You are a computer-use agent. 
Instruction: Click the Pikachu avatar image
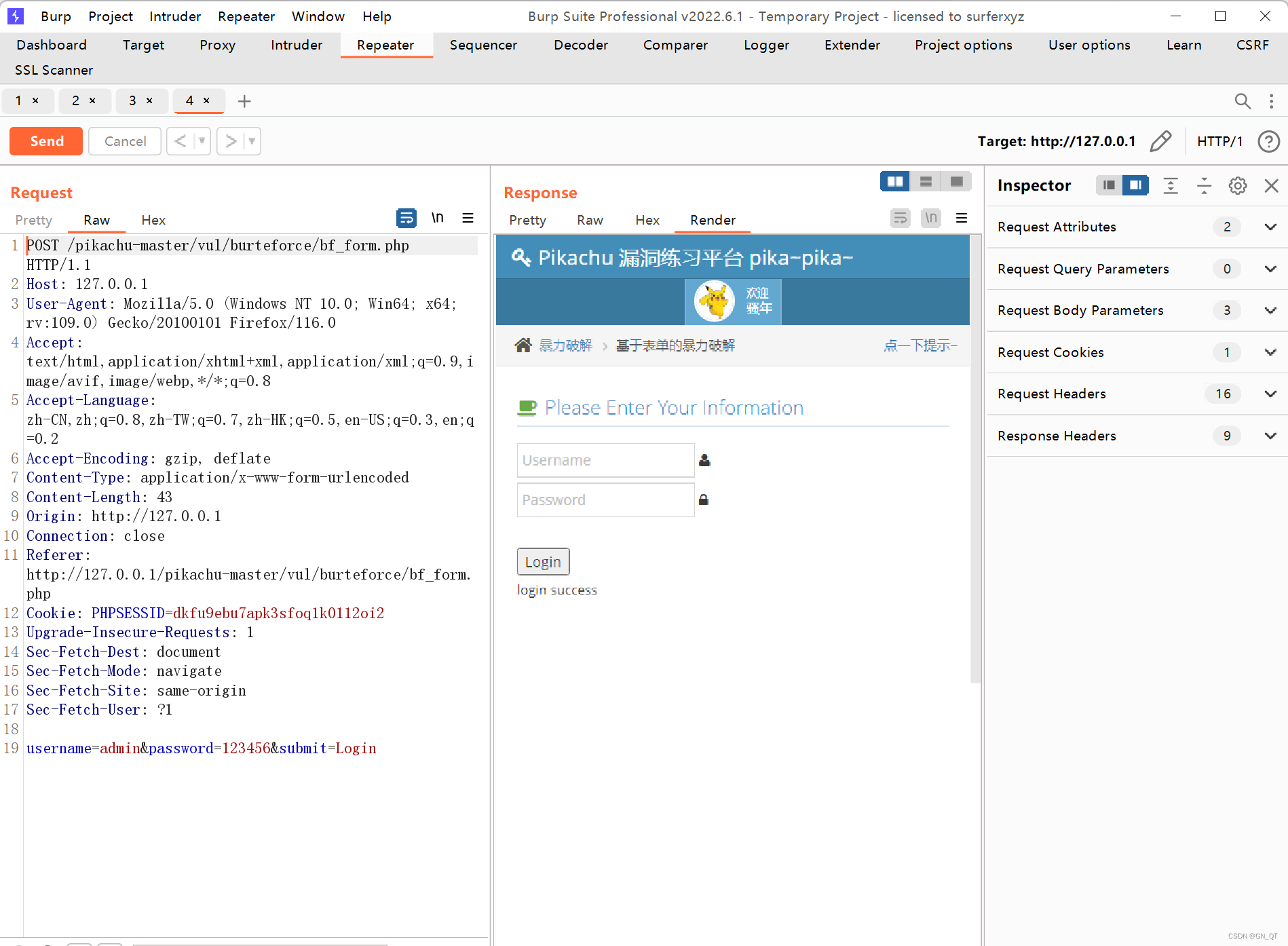714,301
